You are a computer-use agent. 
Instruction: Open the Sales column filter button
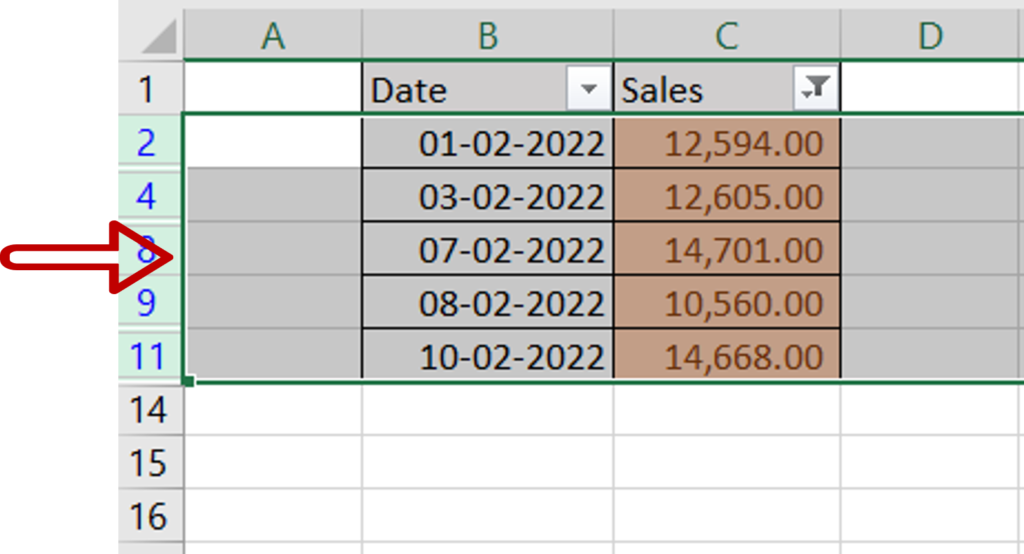click(816, 88)
